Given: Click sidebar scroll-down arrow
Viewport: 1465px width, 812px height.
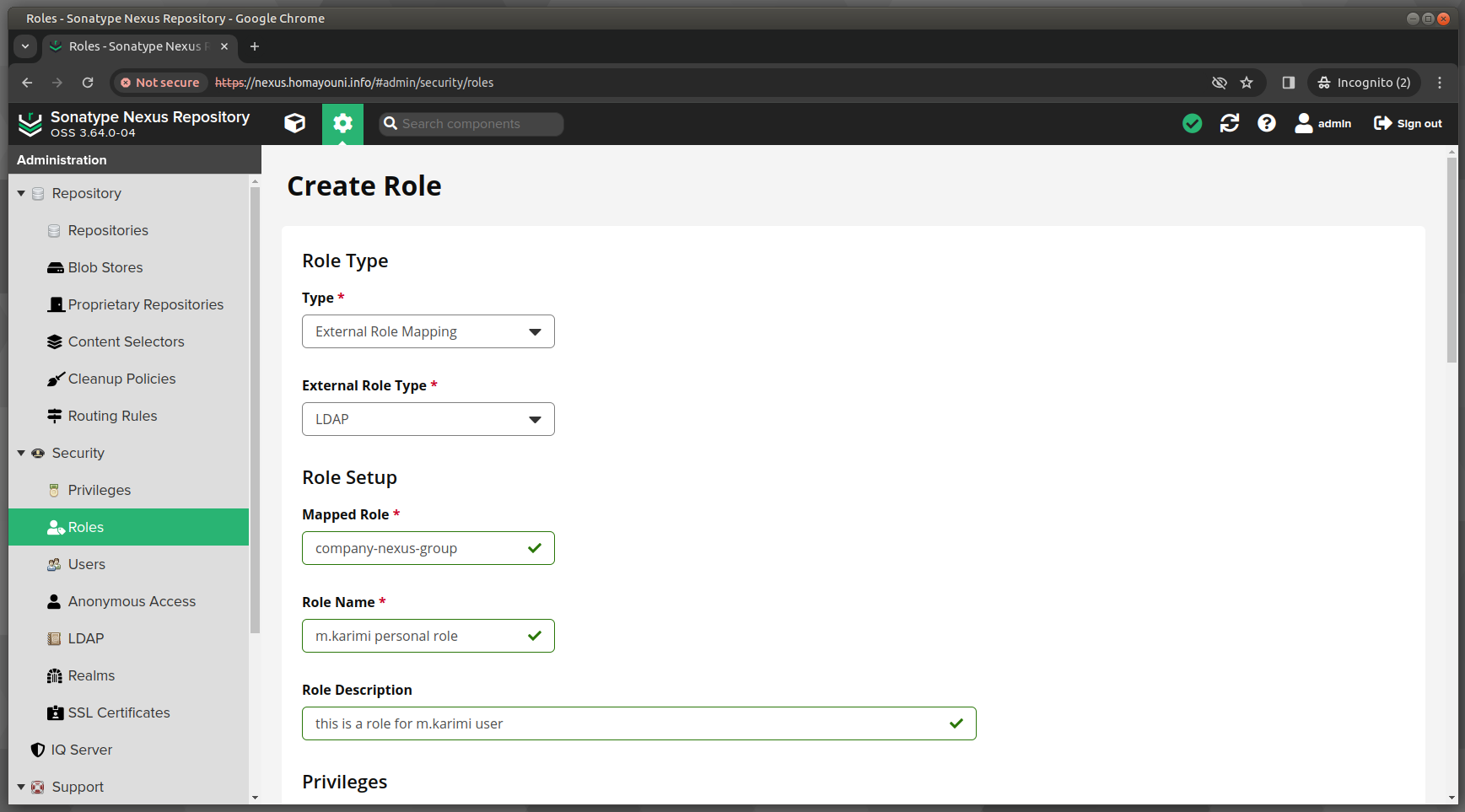Looking at the screenshot, I should point(255,798).
